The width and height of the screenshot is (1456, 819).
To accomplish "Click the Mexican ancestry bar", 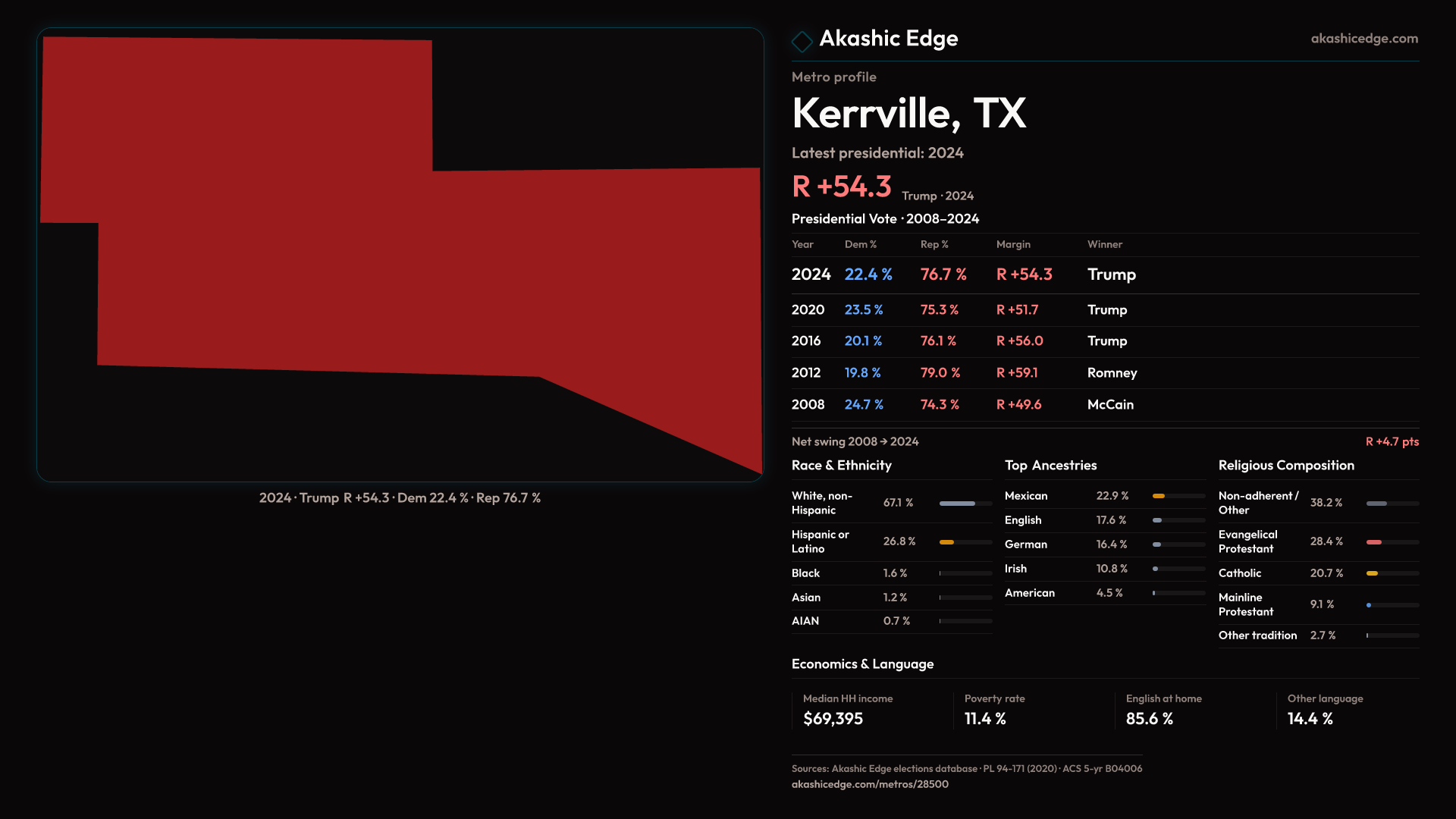I will click(1159, 496).
